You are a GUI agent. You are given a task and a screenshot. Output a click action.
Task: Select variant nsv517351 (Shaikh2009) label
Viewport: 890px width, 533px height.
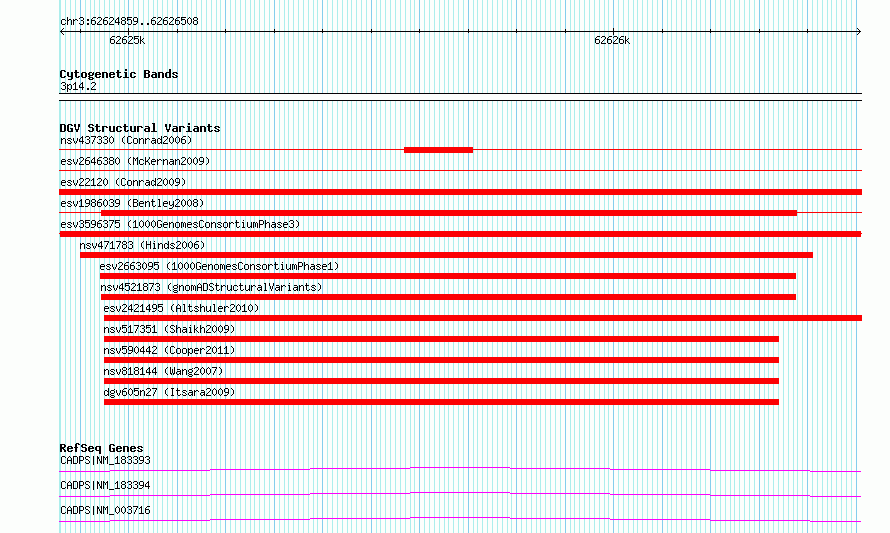(x=169, y=329)
